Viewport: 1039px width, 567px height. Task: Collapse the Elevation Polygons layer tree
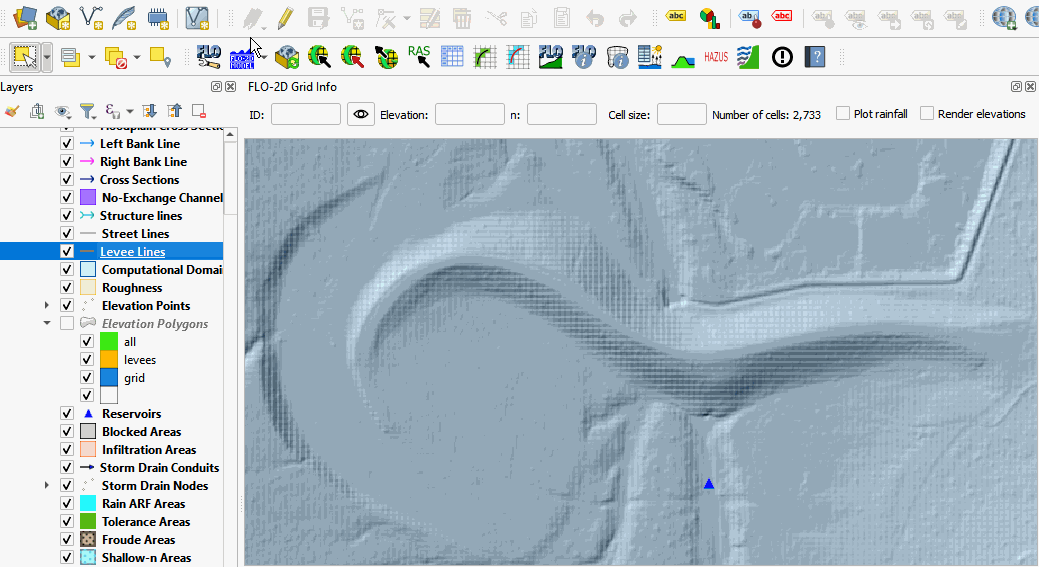click(46, 324)
